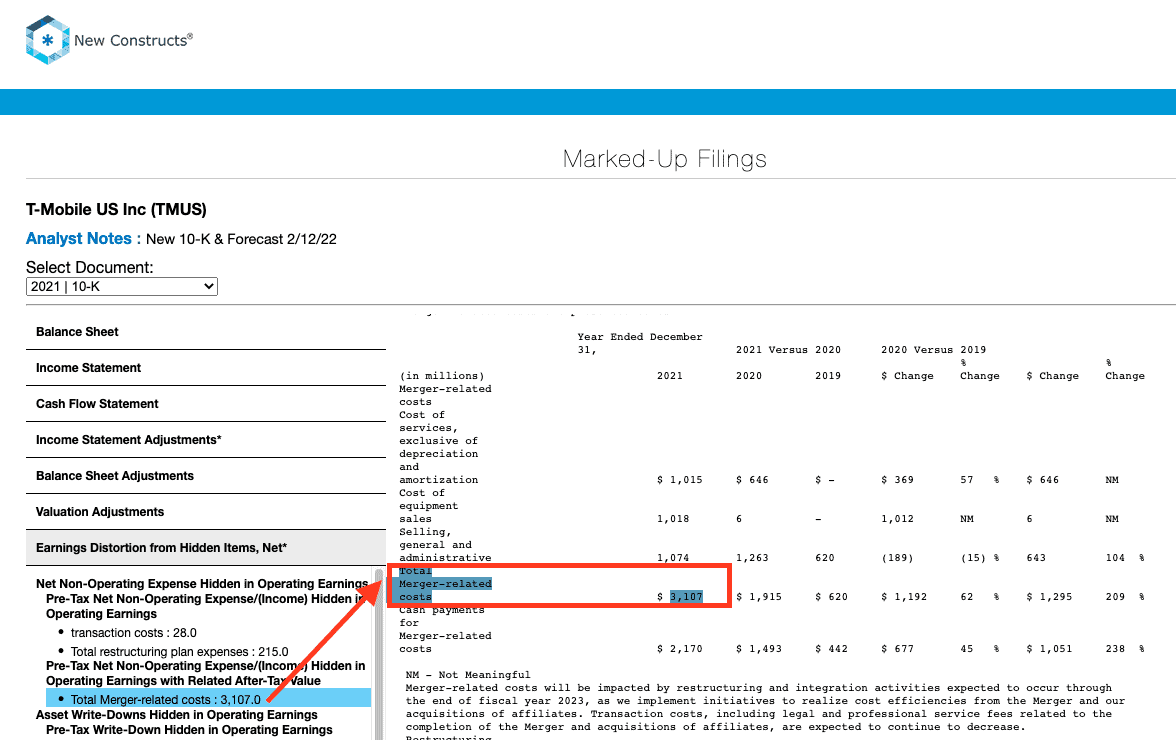Click the 'Select Document:' label
Viewport: 1176px width, 740px height.
click(90, 268)
